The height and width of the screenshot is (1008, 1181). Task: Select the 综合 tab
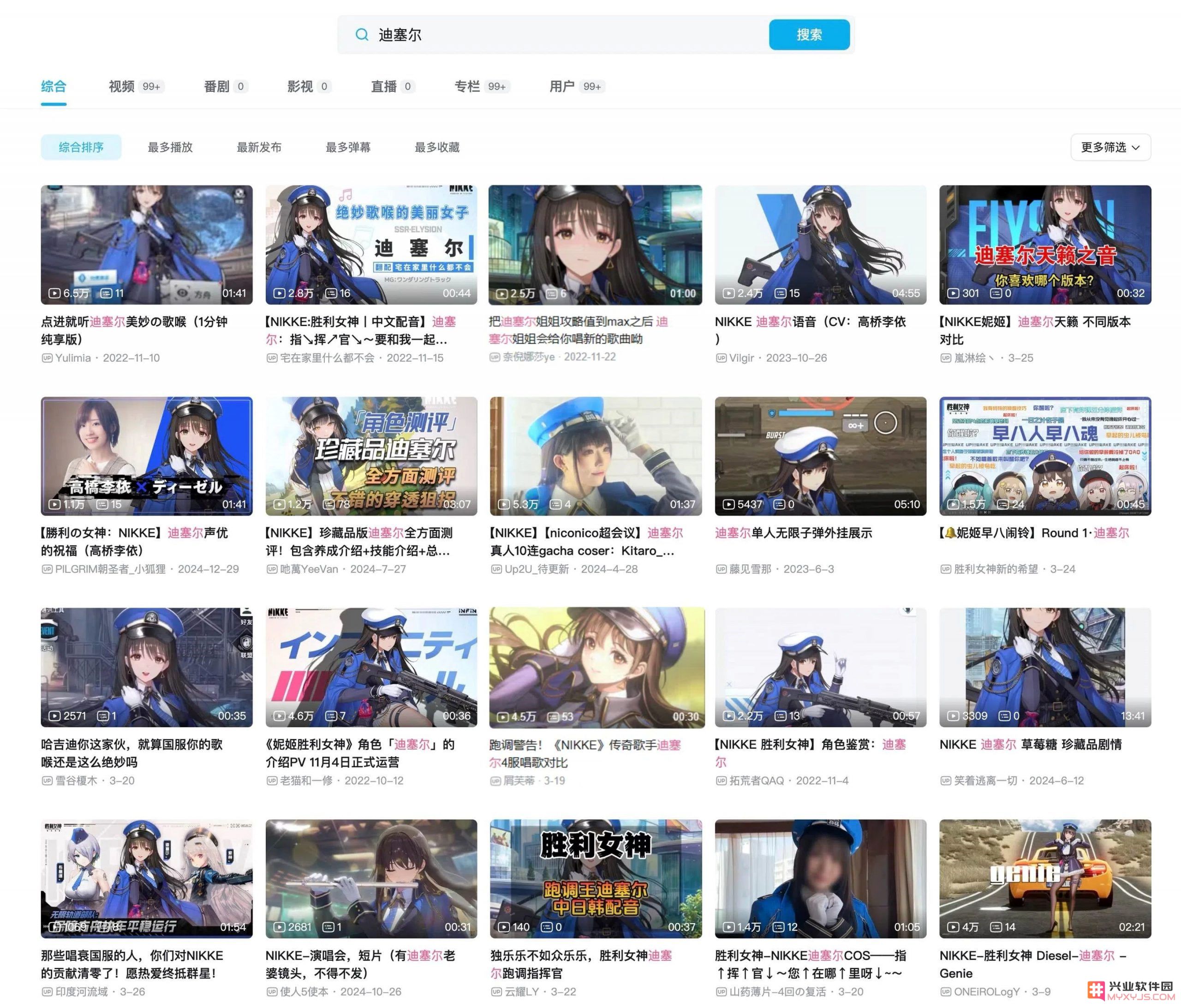coord(54,87)
